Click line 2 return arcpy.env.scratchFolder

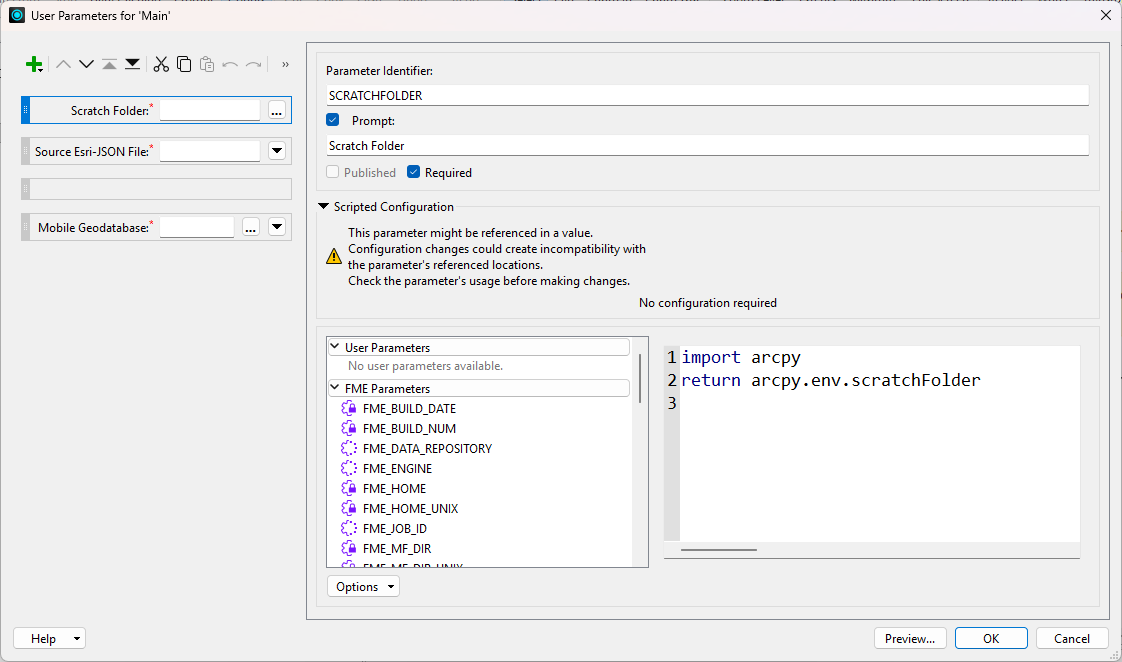pos(830,380)
